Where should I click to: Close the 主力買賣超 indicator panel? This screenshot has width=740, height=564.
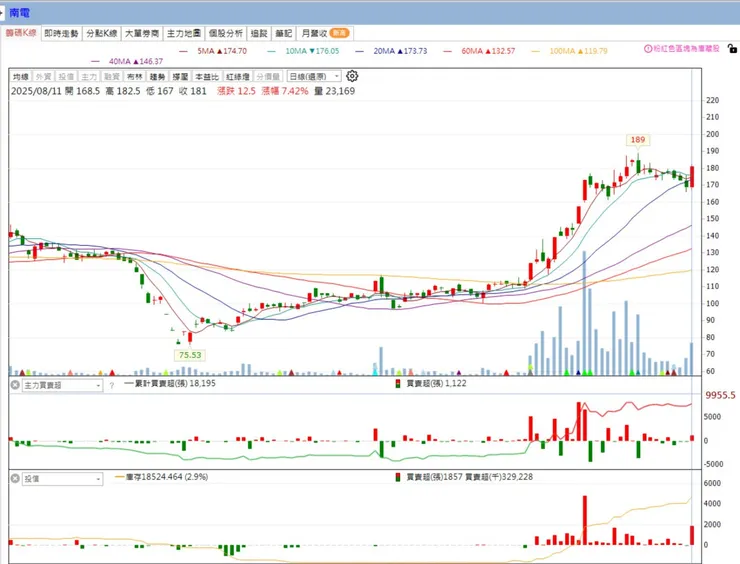[15, 385]
